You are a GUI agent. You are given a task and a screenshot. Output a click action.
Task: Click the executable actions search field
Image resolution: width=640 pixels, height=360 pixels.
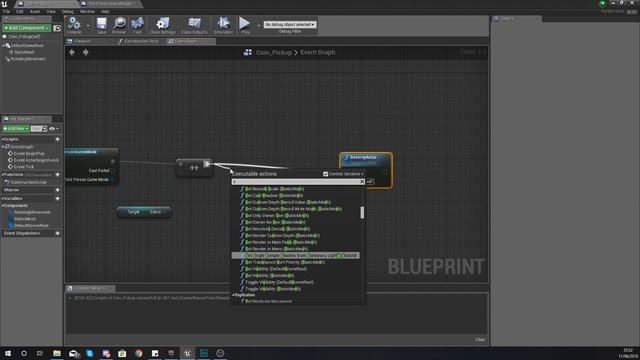[x=296, y=182]
